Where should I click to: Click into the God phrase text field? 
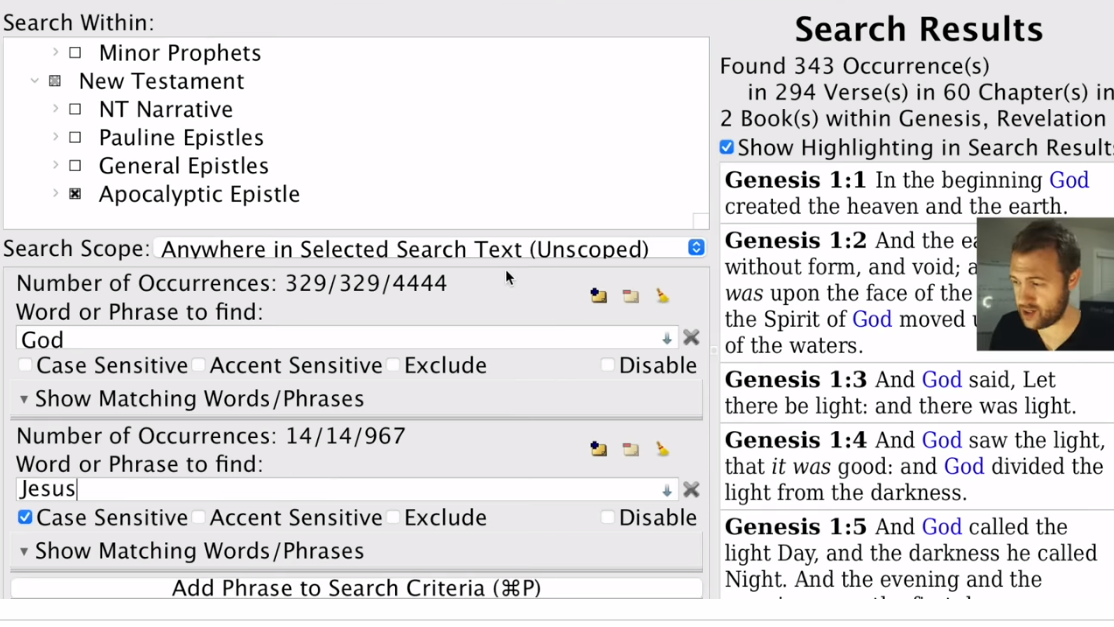(x=340, y=339)
